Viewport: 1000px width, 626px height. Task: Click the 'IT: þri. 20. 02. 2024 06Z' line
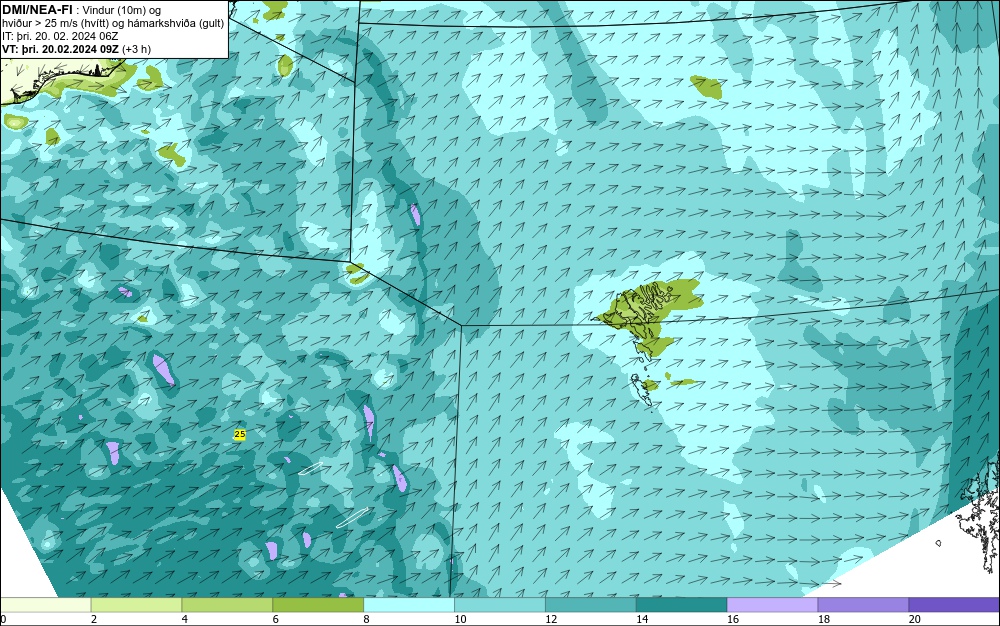tap(60, 36)
